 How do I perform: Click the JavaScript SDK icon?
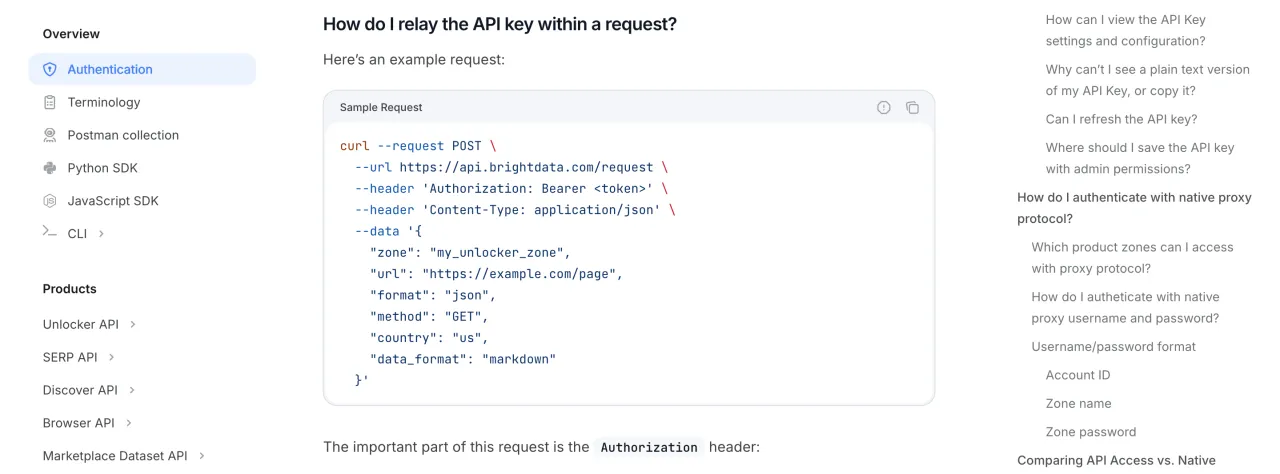[x=50, y=201]
